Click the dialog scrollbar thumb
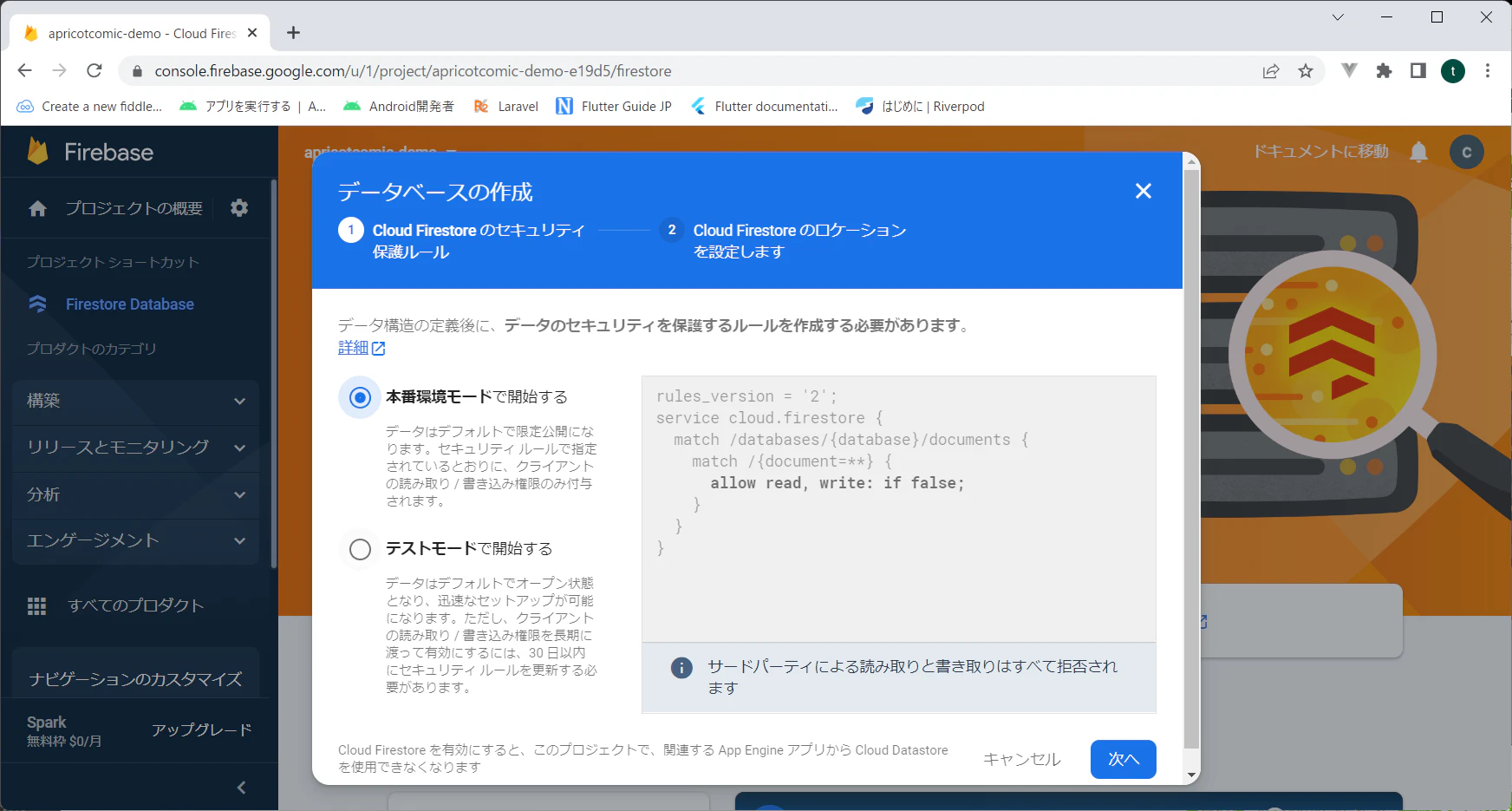 [1191, 460]
